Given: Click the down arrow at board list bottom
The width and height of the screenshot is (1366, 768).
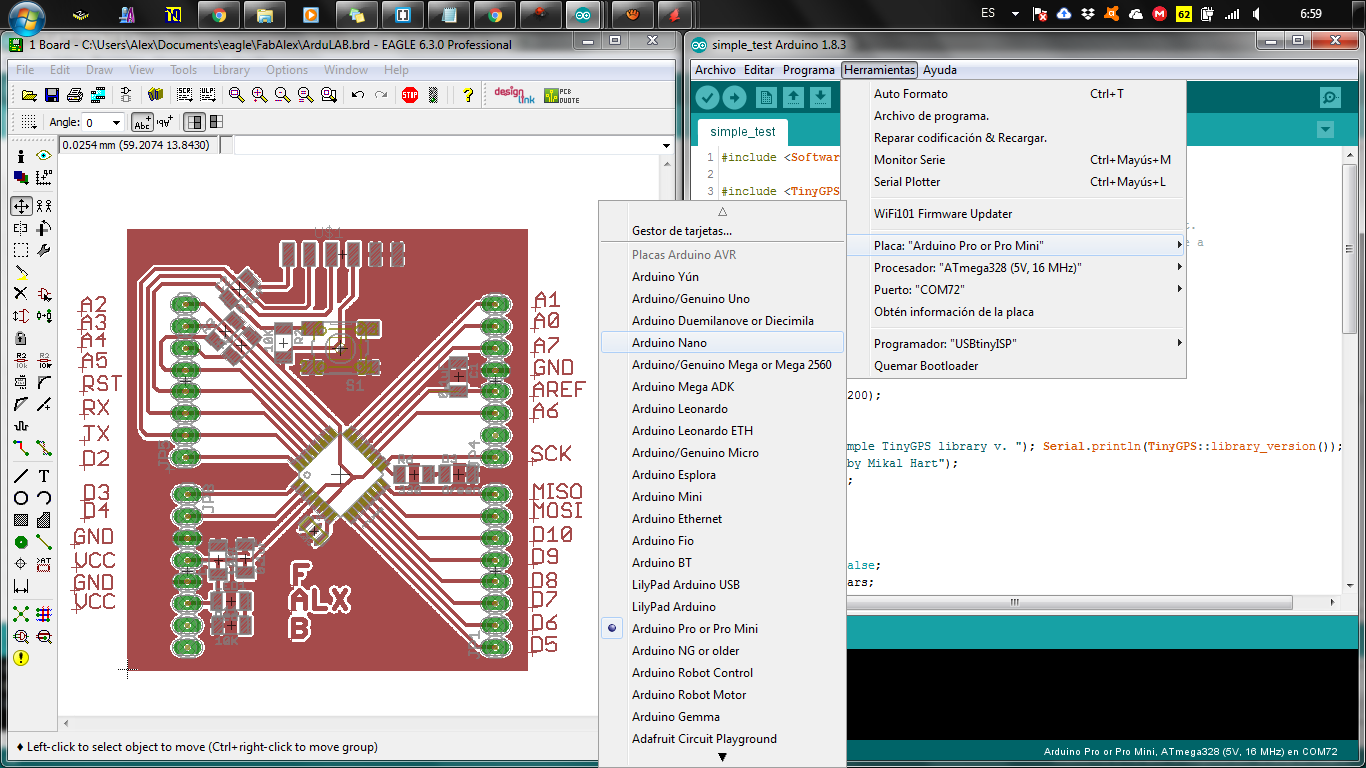Looking at the screenshot, I should 722,757.
